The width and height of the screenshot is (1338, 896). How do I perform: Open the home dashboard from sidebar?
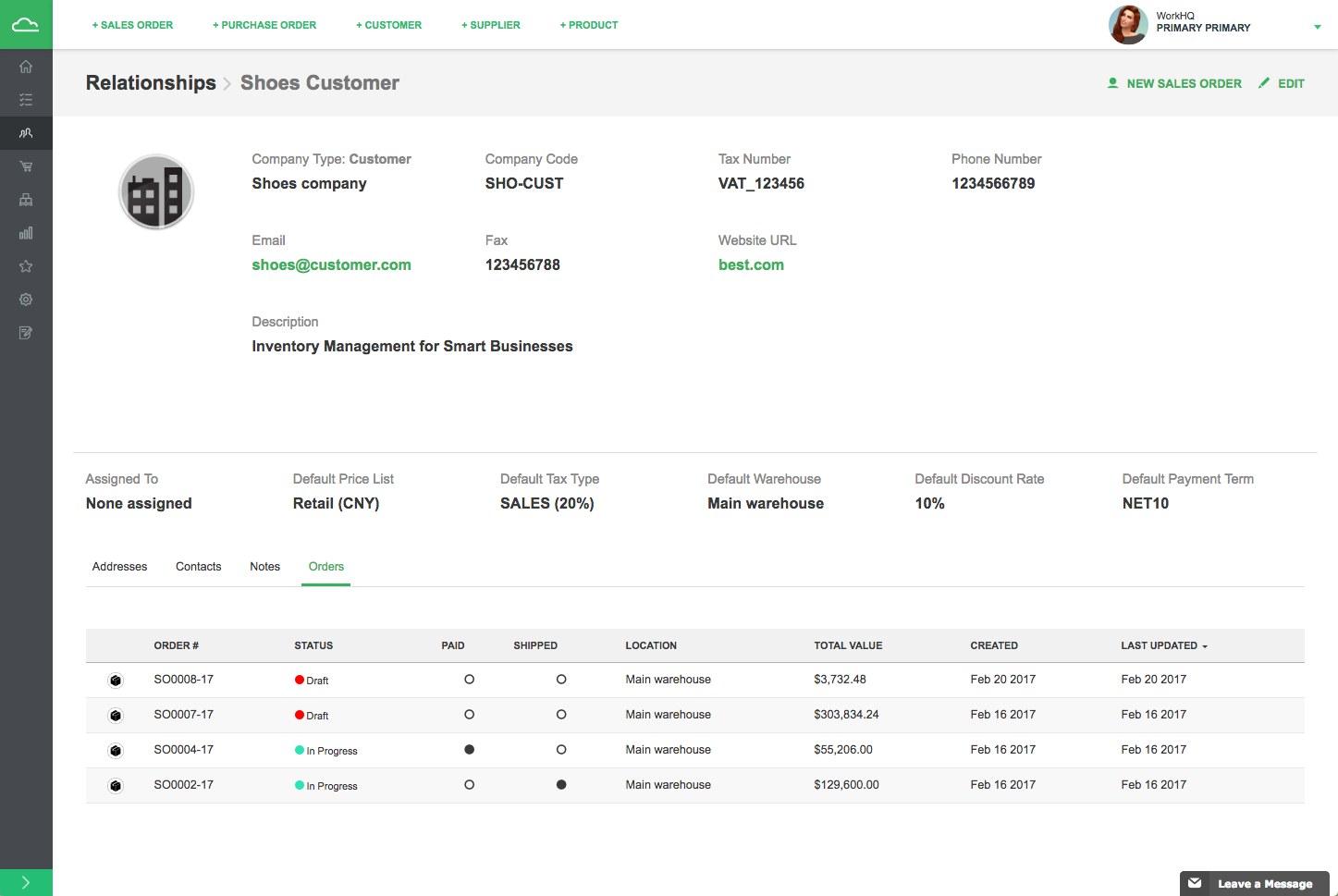(x=26, y=67)
